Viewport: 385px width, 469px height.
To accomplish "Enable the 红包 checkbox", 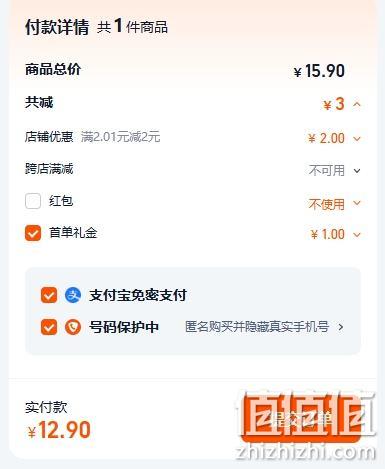I will (x=33, y=201).
